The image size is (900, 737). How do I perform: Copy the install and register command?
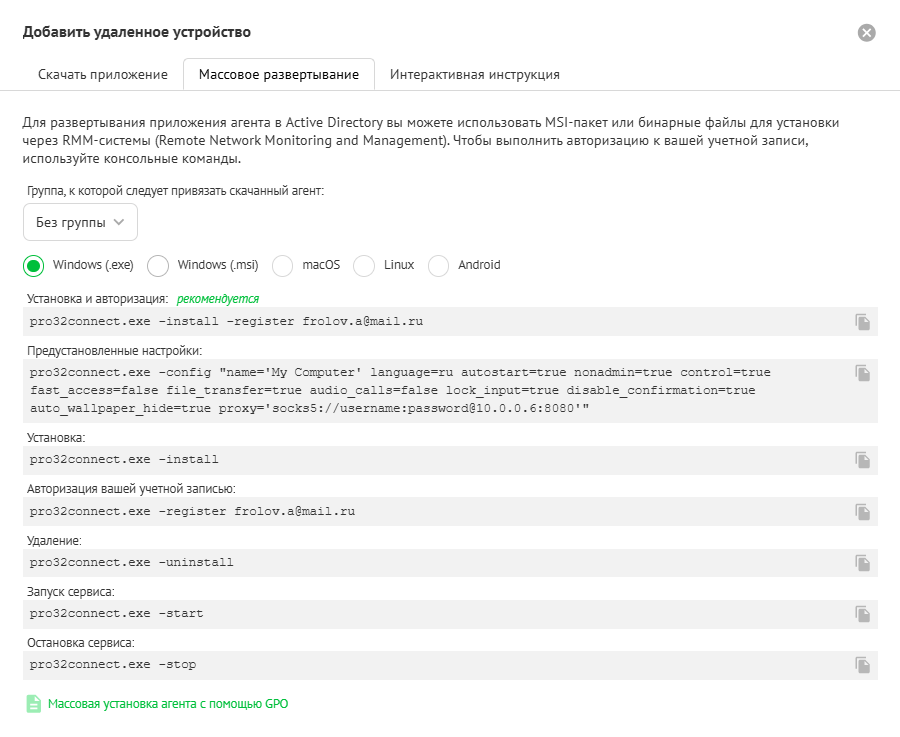(862, 321)
